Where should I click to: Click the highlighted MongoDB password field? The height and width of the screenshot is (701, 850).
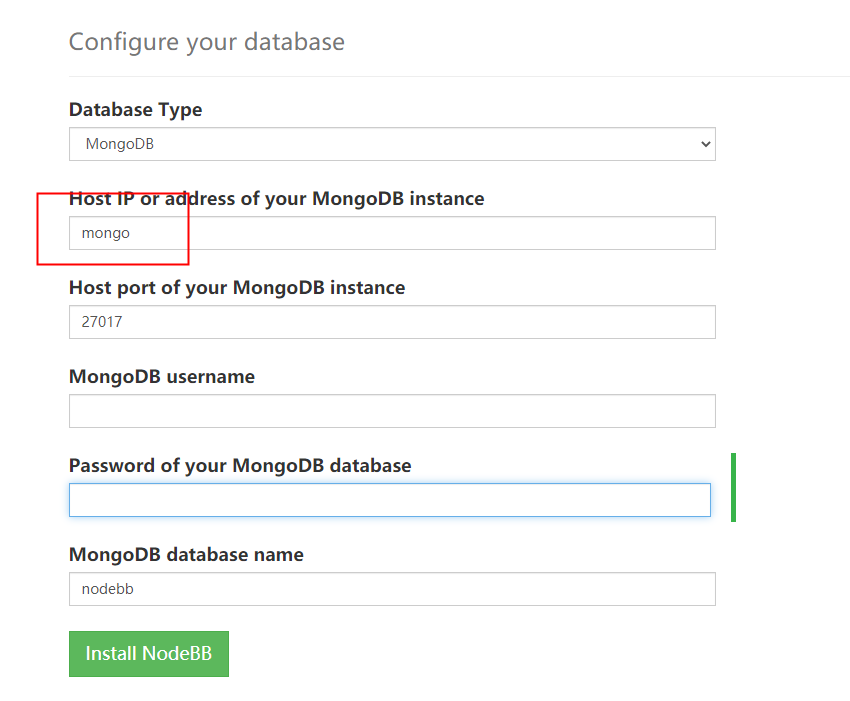390,500
